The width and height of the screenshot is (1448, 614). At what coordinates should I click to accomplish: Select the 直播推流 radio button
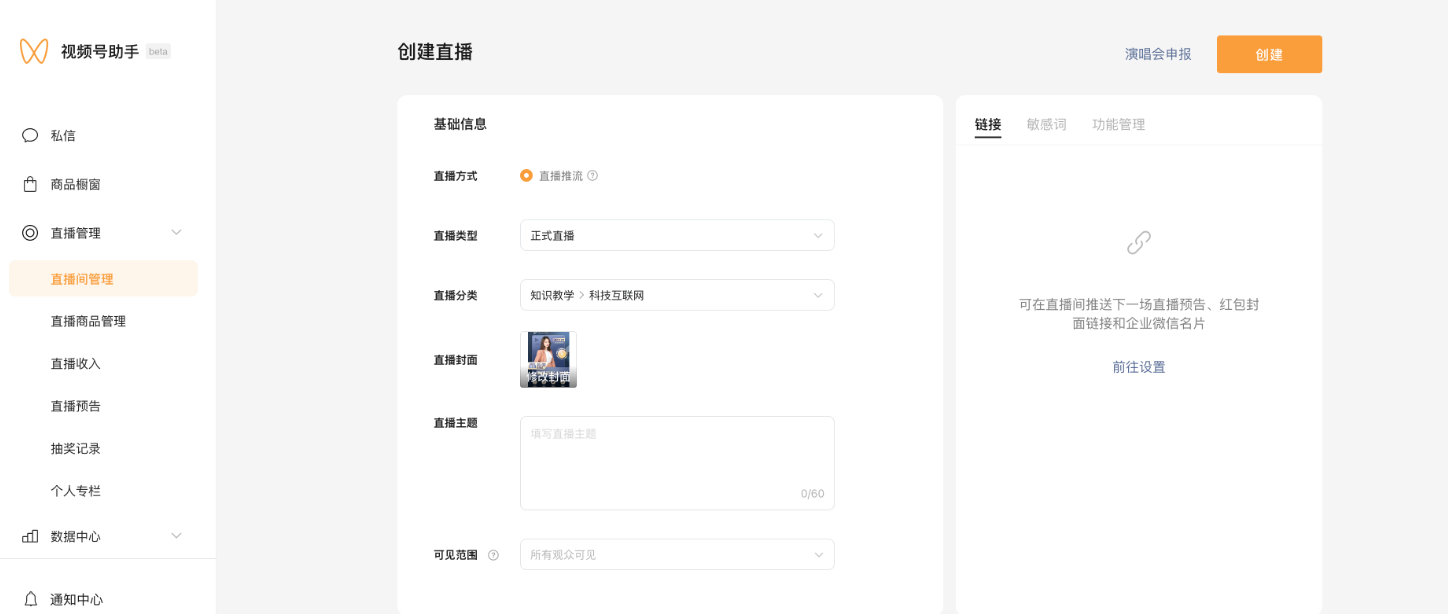pos(526,176)
